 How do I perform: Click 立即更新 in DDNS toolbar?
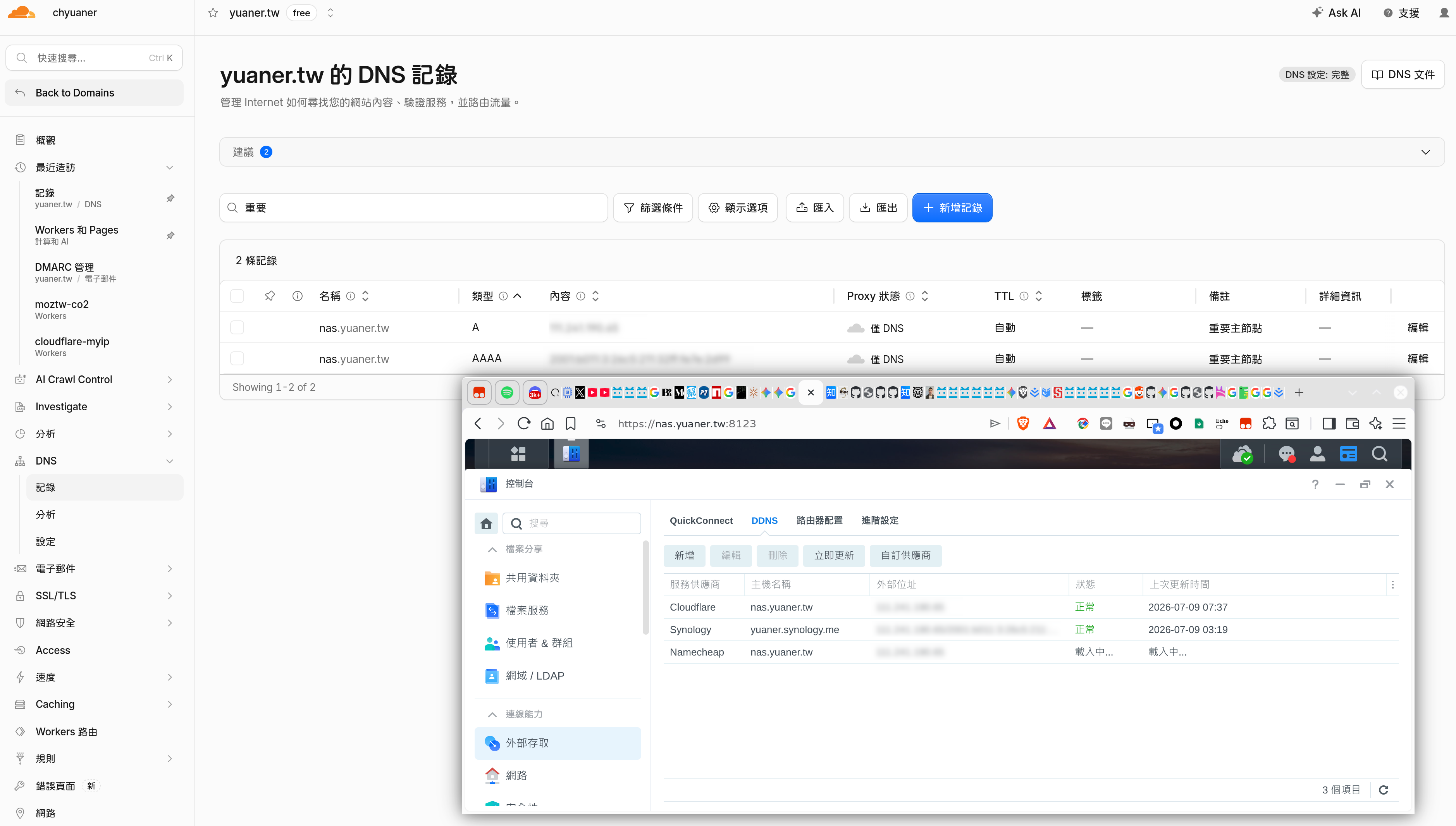click(833, 556)
